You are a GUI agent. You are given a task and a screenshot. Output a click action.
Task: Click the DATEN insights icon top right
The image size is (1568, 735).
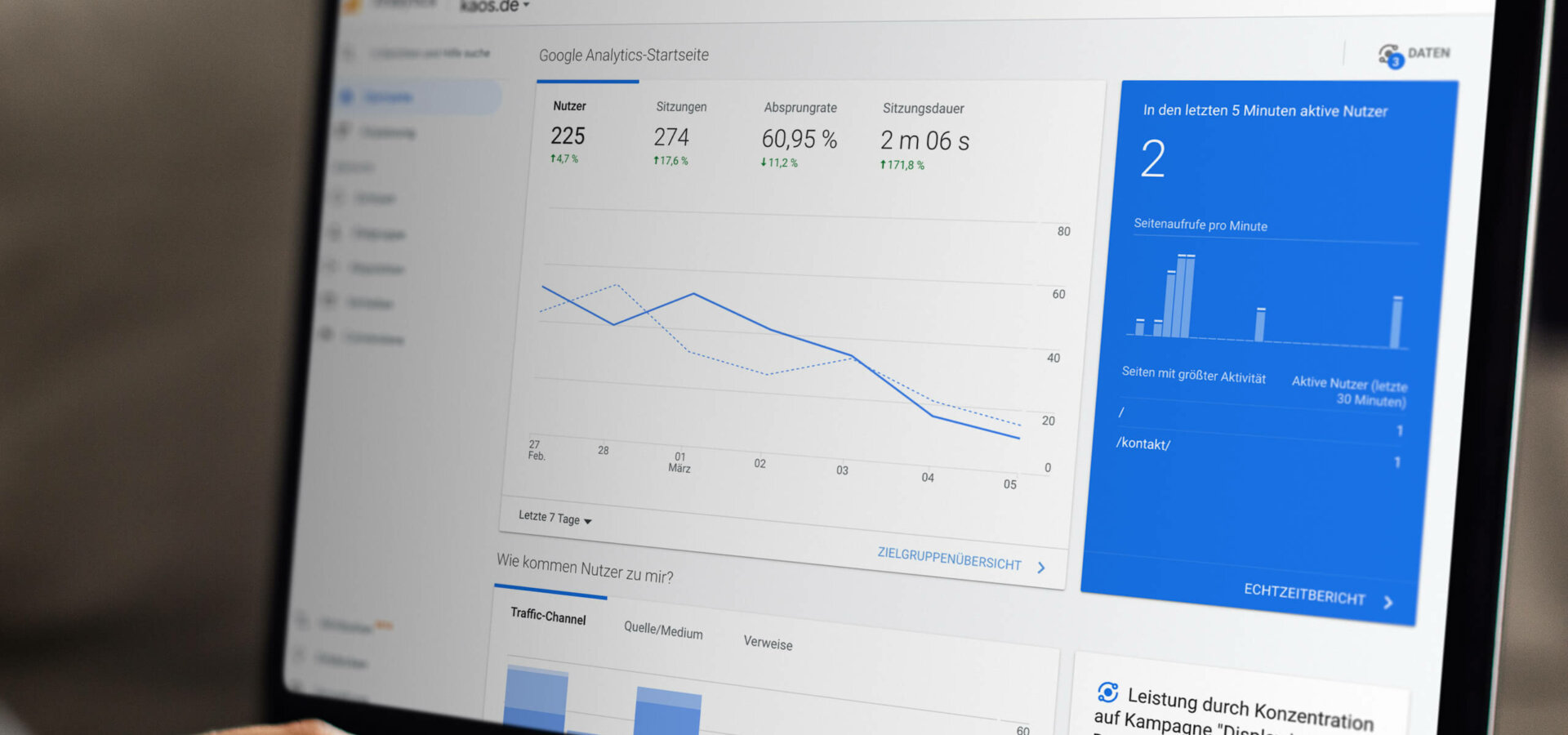tap(1388, 53)
